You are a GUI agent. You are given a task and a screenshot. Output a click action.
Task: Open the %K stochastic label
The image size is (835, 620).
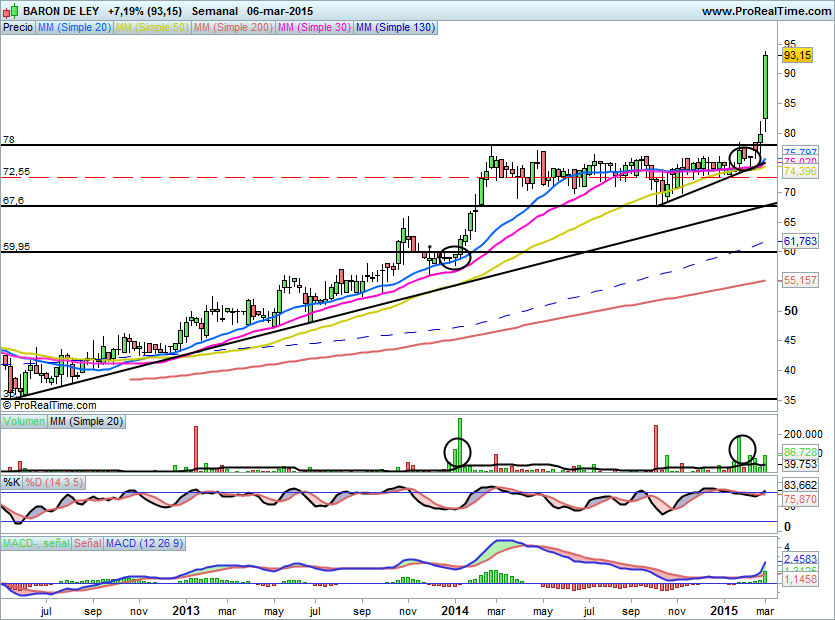coord(12,483)
